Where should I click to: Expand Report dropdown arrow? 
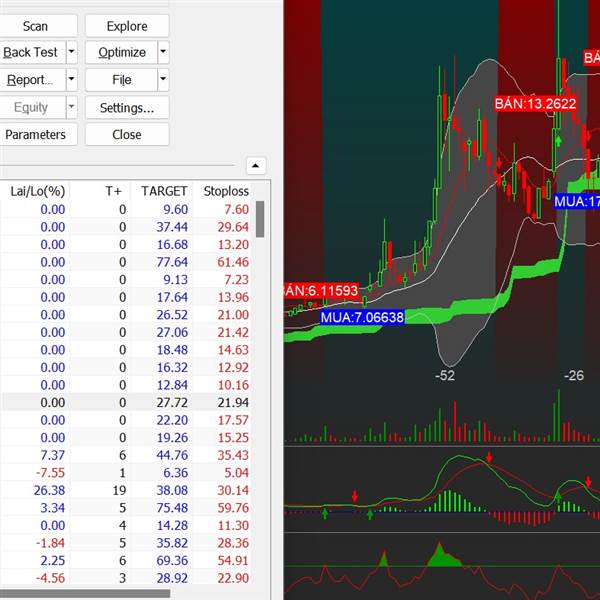tap(72, 80)
